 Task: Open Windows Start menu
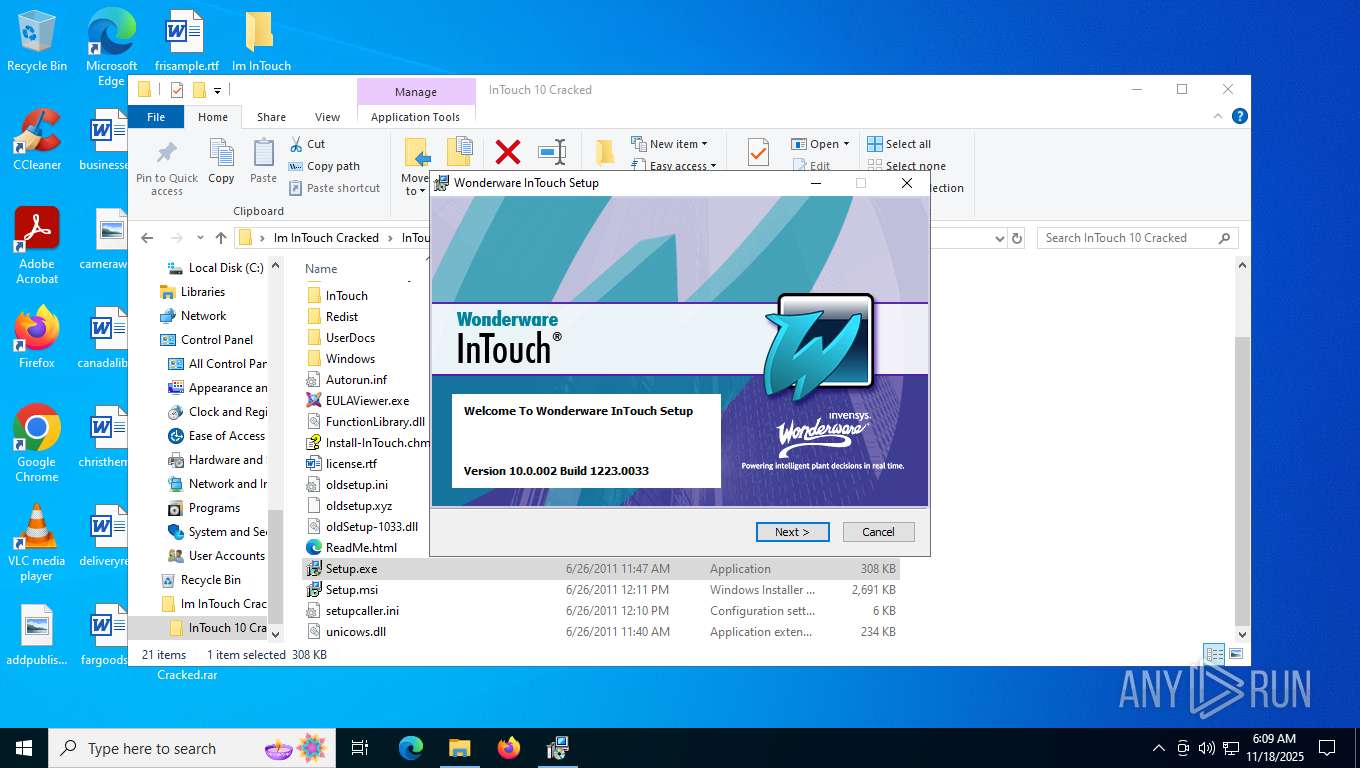(x=24, y=748)
